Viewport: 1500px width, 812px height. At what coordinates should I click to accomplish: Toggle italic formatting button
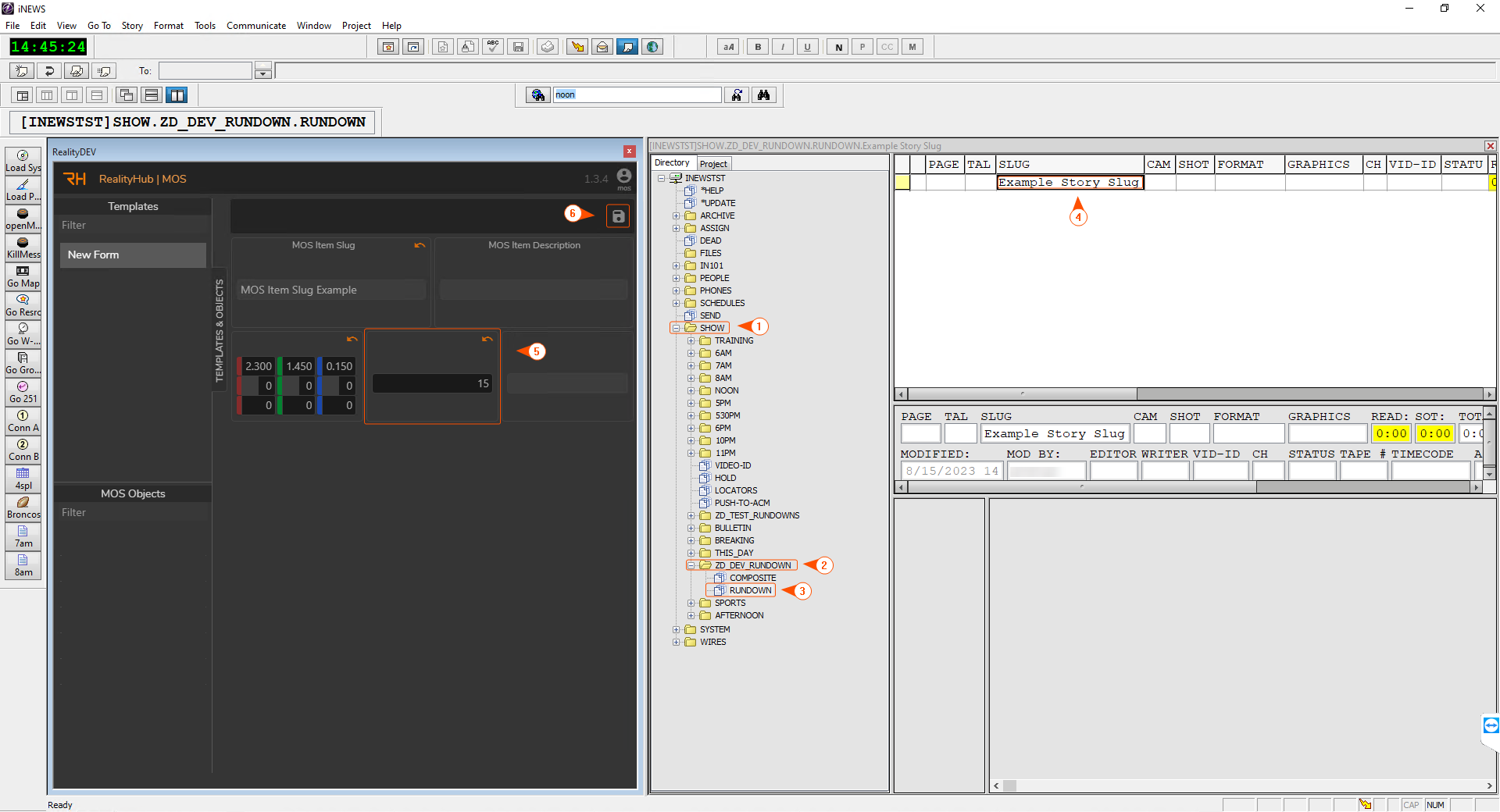click(782, 47)
